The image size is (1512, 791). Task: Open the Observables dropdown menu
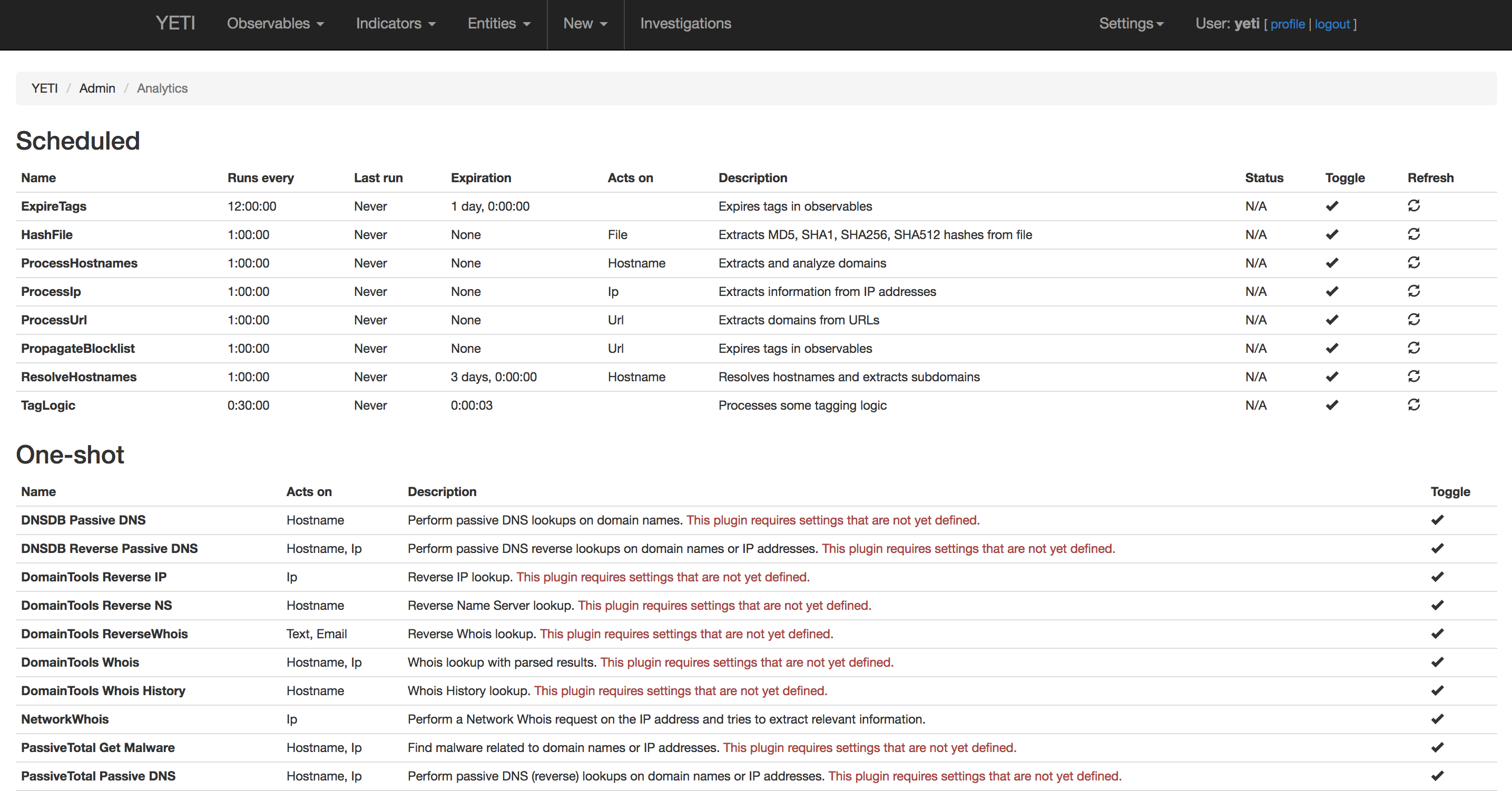pyautogui.click(x=274, y=24)
